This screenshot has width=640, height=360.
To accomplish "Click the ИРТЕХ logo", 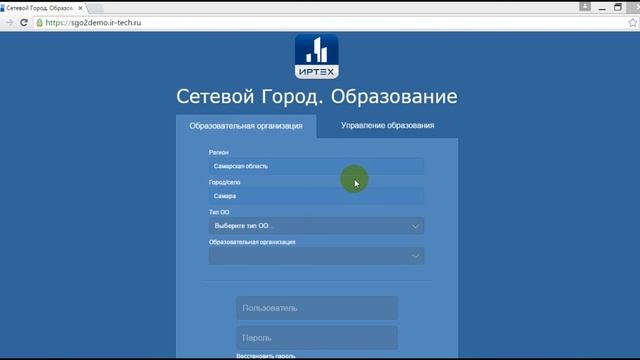I will point(317,57).
